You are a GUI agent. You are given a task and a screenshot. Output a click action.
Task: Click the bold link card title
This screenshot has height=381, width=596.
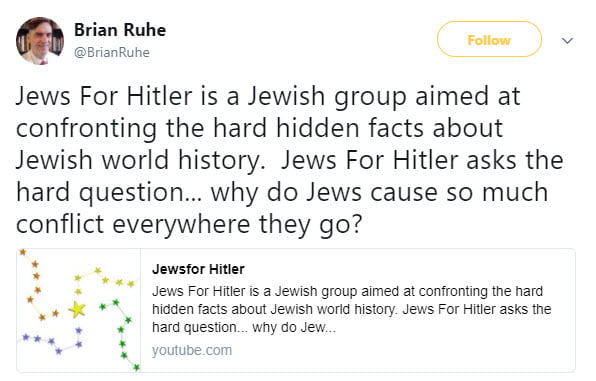[198, 269]
